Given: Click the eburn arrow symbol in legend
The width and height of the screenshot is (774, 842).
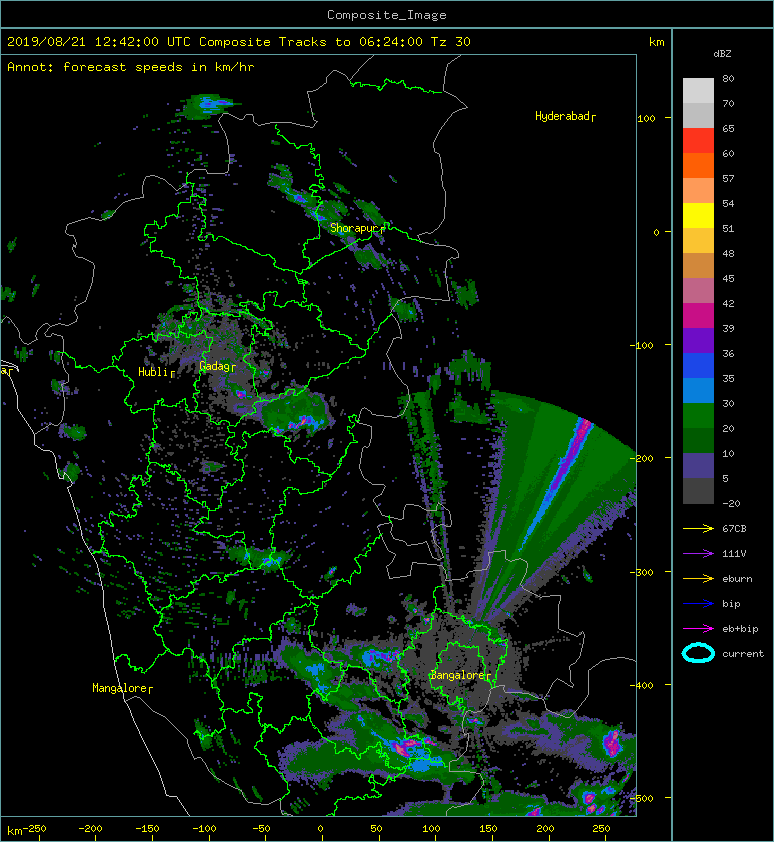Looking at the screenshot, I should click(x=698, y=578).
